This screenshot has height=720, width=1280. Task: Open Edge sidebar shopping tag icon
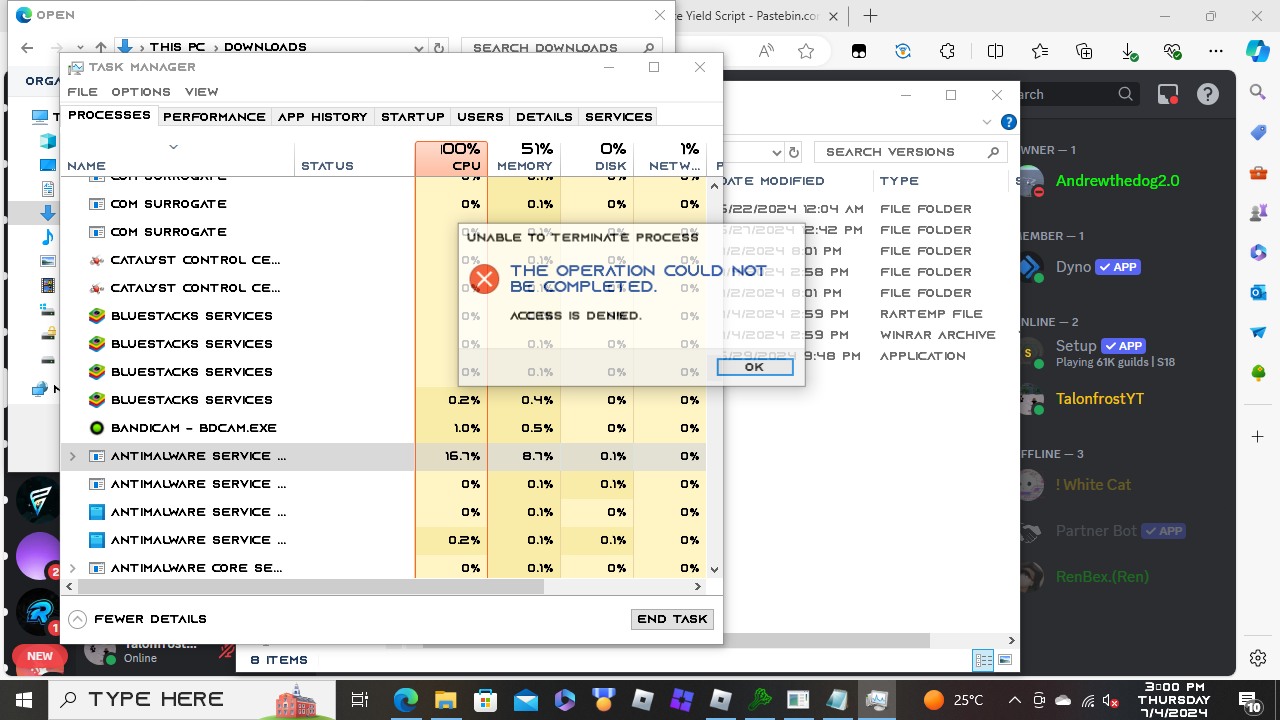click(x=1258, y=133)
